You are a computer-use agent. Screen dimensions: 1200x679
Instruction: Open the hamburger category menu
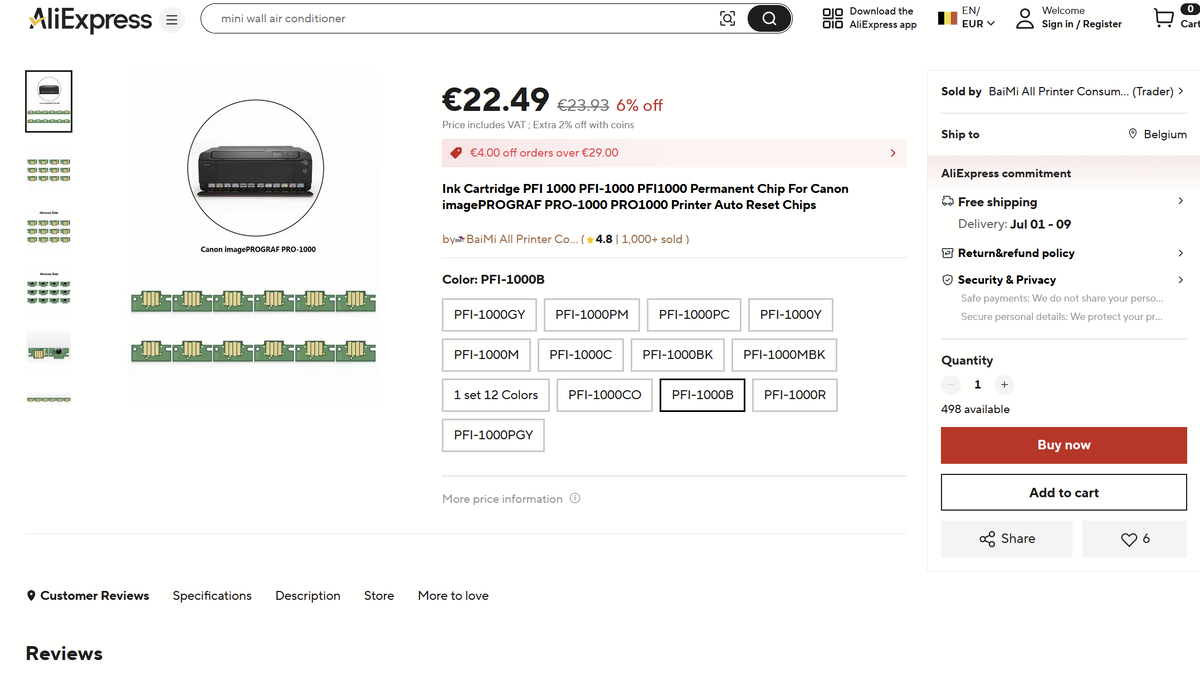click(x=171, y=20)
